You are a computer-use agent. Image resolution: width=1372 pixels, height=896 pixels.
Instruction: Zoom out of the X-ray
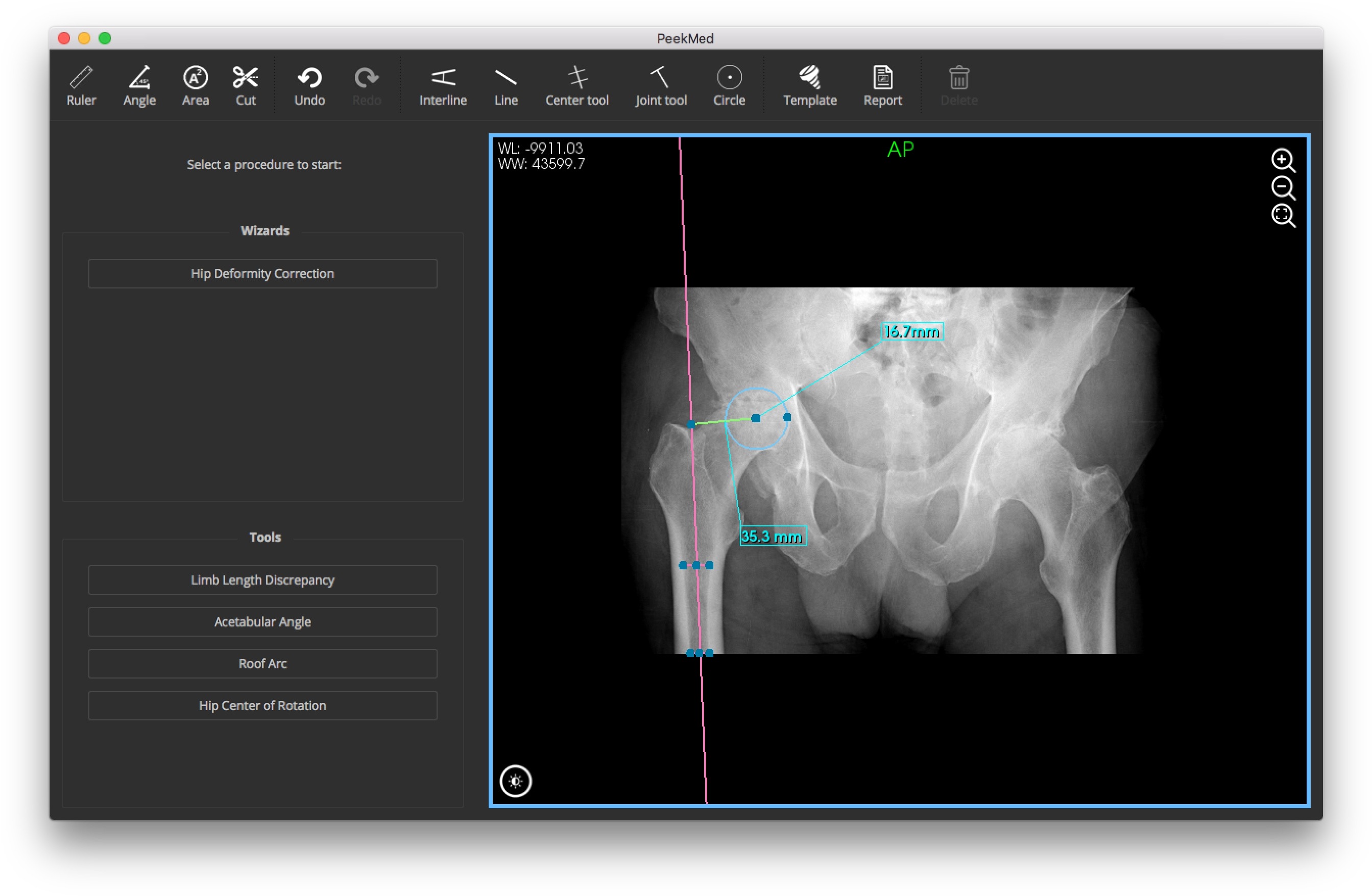(1283, 188)
